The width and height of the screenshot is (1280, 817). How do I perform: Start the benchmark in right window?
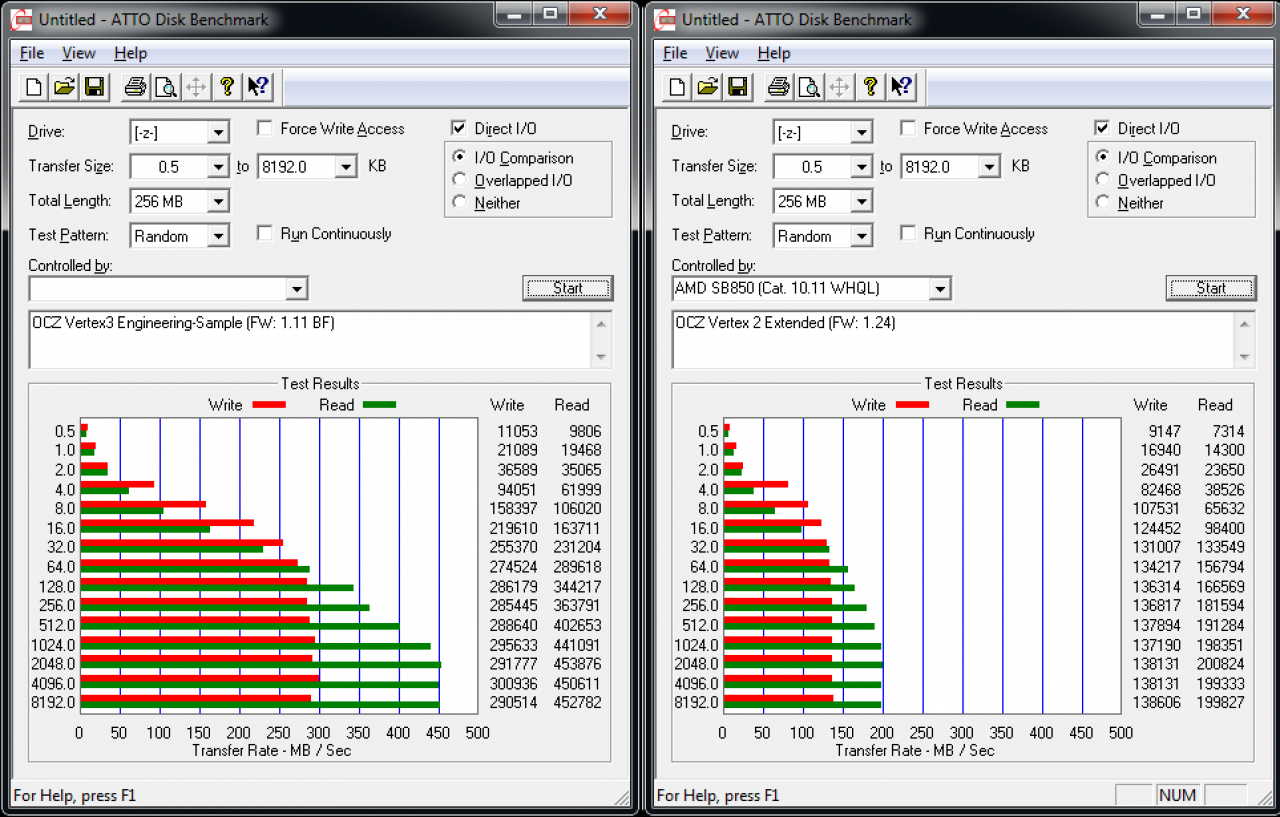coord(1210,288)
